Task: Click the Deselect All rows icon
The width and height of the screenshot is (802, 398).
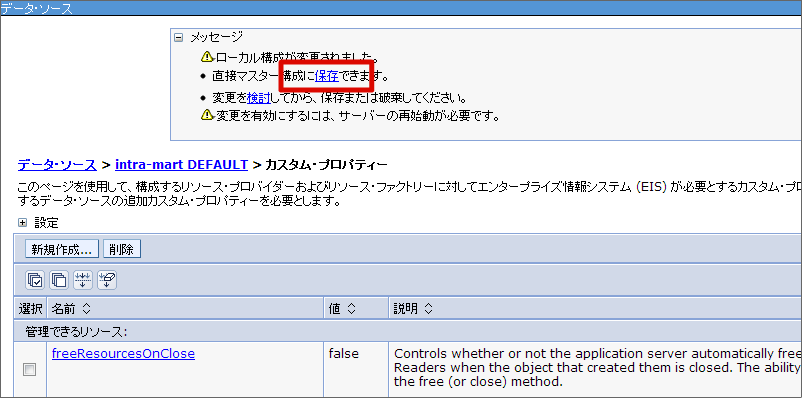Action: (x=59, y=279)
